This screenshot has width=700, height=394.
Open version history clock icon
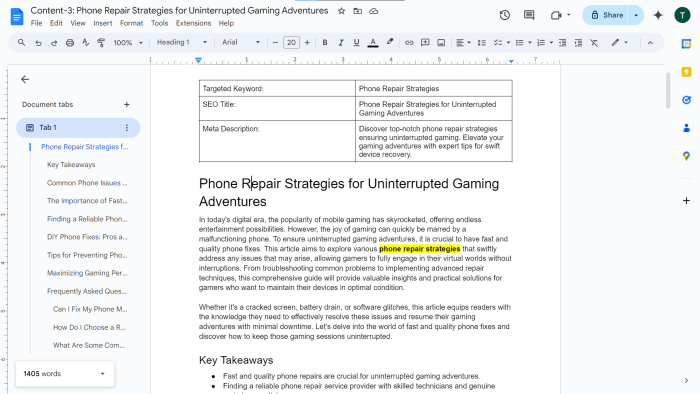504,15
